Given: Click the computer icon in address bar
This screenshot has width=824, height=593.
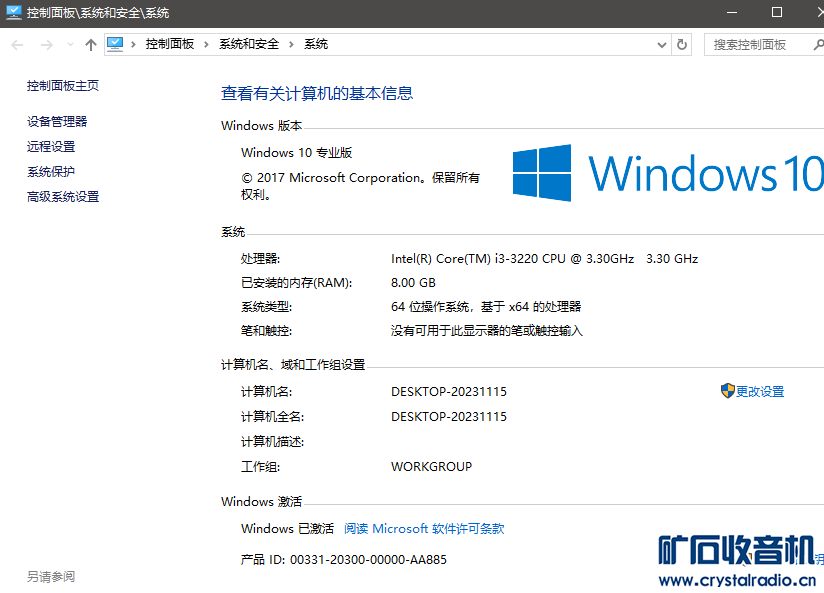Looking at the screenshot, I should [x=115, y=45].
